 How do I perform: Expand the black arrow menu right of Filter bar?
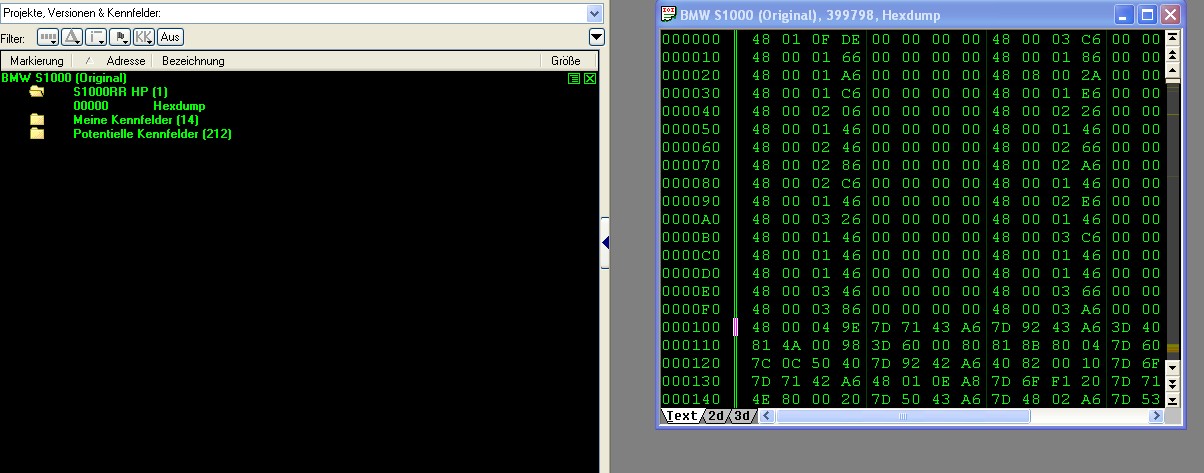click(x=596, y=37)
